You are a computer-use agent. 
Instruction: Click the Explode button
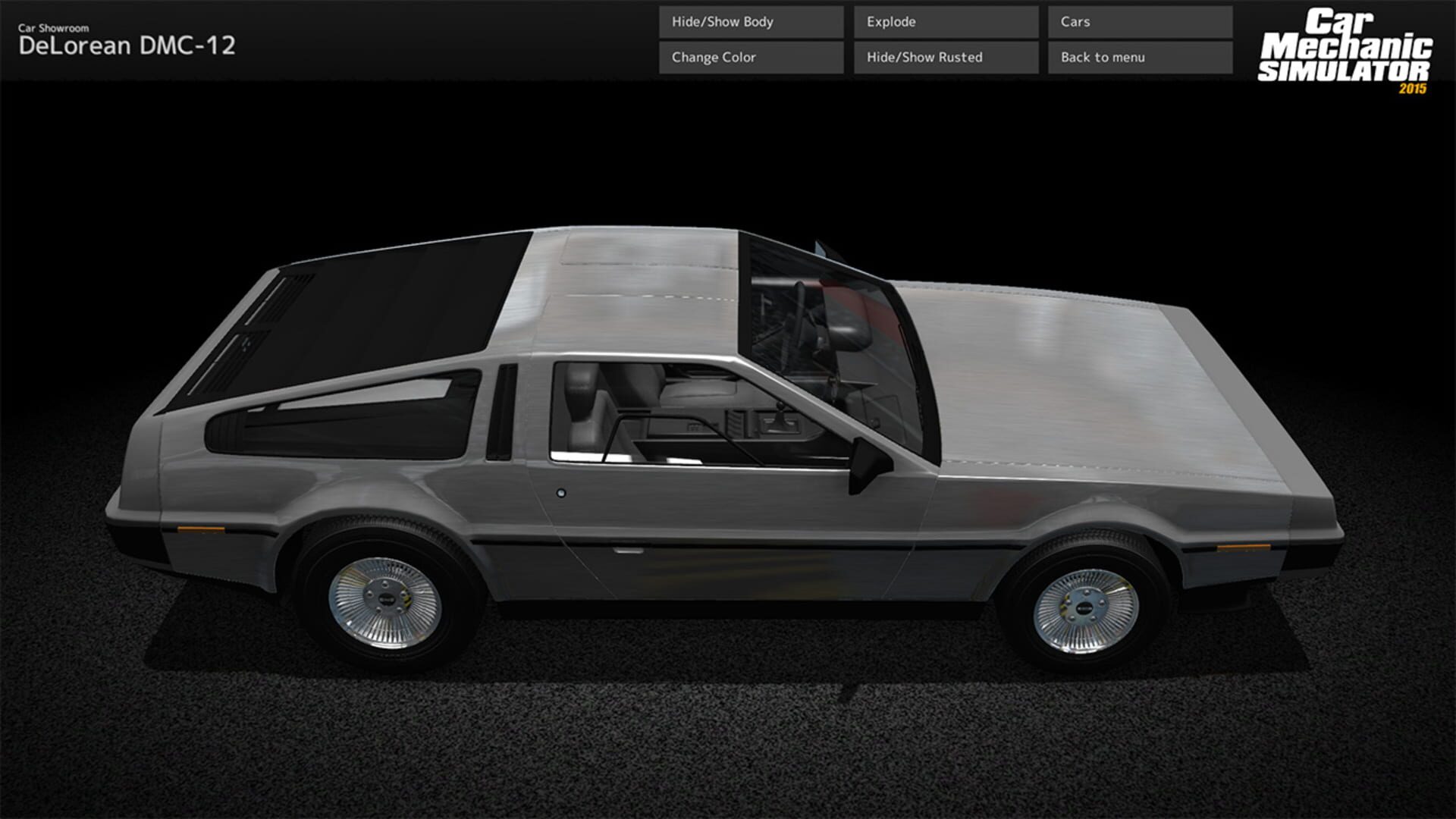coord(944,22)
